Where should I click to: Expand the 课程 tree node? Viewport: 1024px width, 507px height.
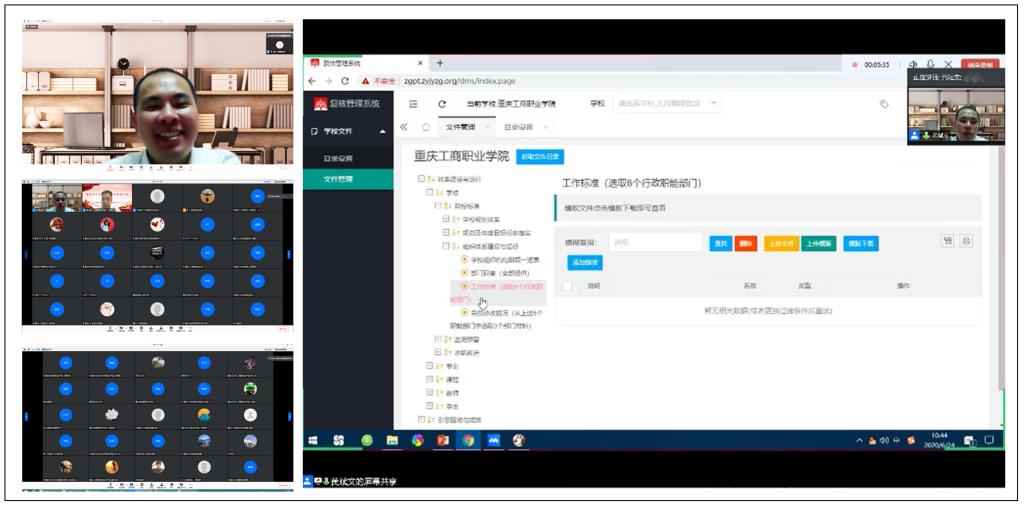[x=430, y=379]
